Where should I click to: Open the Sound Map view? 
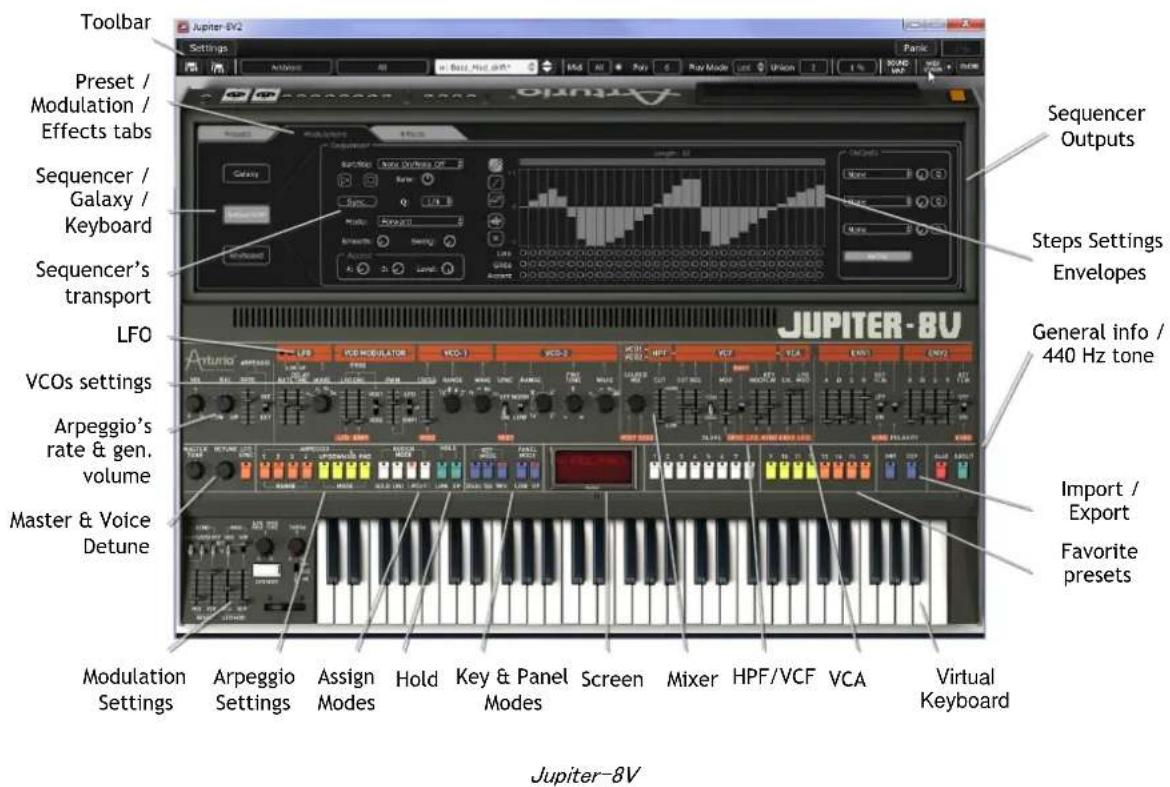point(898,67)
